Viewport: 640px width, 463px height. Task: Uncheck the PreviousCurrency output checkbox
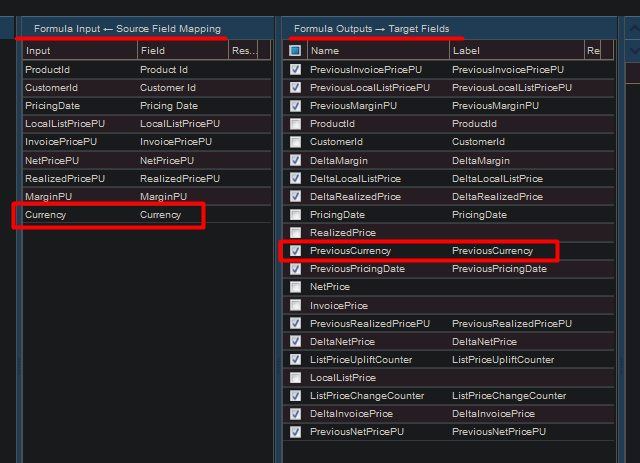295,251
